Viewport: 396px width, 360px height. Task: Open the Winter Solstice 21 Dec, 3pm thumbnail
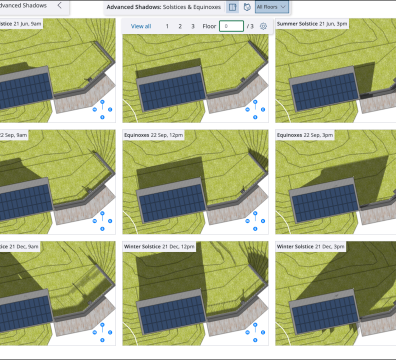335,293
